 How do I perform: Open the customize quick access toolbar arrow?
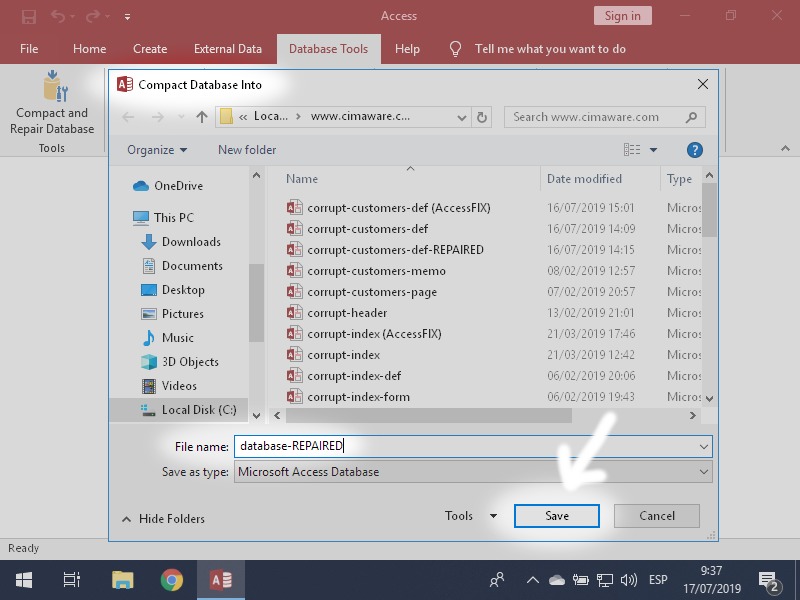point(128,17)
